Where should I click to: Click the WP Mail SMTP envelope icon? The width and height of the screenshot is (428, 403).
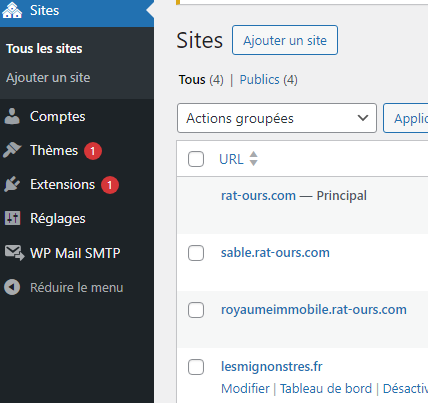click(14, 253)
